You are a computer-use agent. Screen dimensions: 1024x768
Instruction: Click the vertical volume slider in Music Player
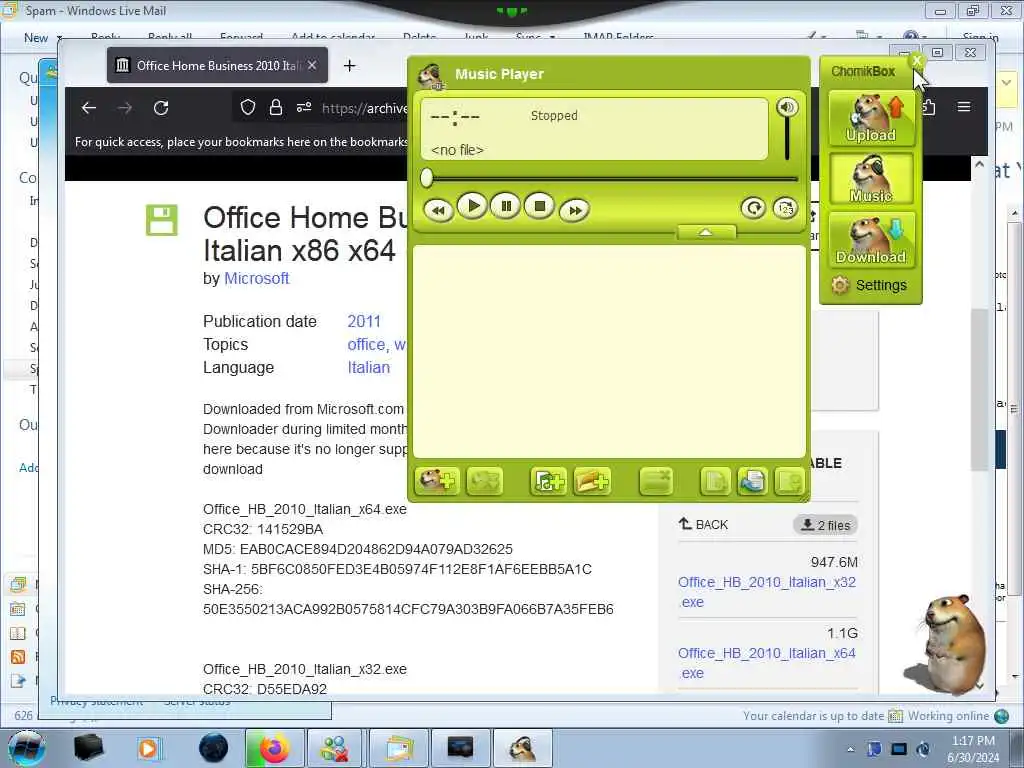pos(787,139)
